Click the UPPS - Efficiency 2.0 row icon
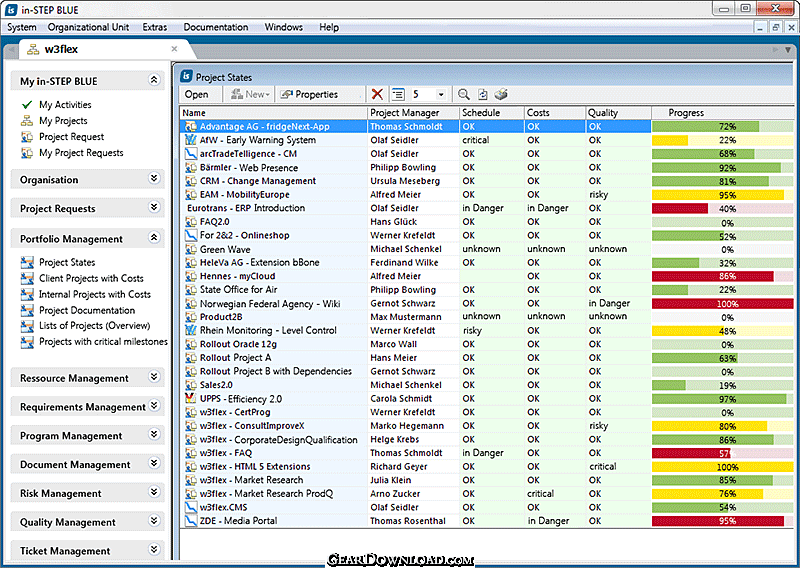Viewport: 800px width, 568px height. pyautogui.click(x=191, y=399)
